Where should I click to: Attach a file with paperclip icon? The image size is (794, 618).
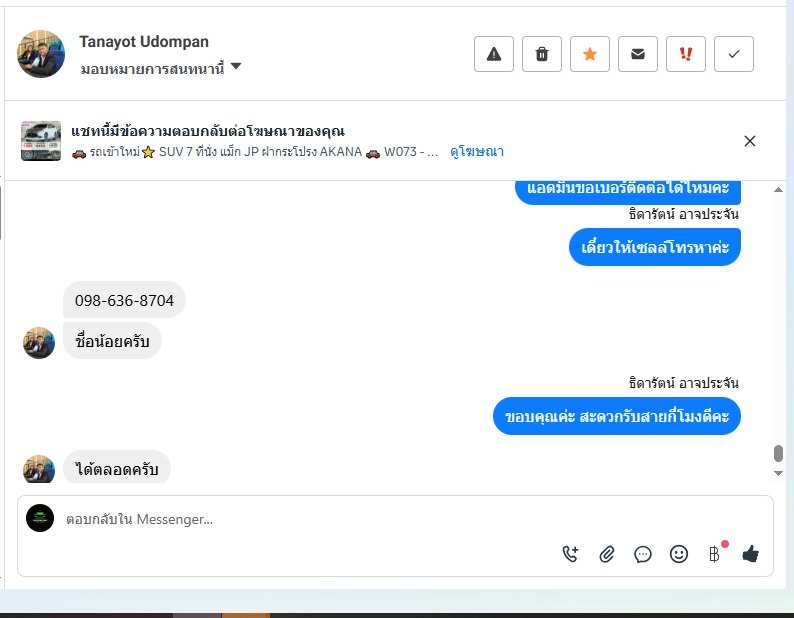click(607, 554)
